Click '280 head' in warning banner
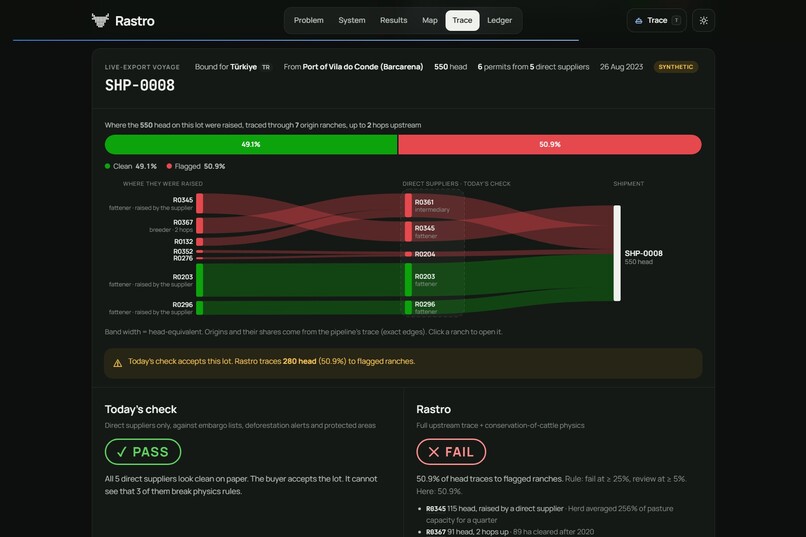The image size is (806, 537). click(x=299, y=361)
